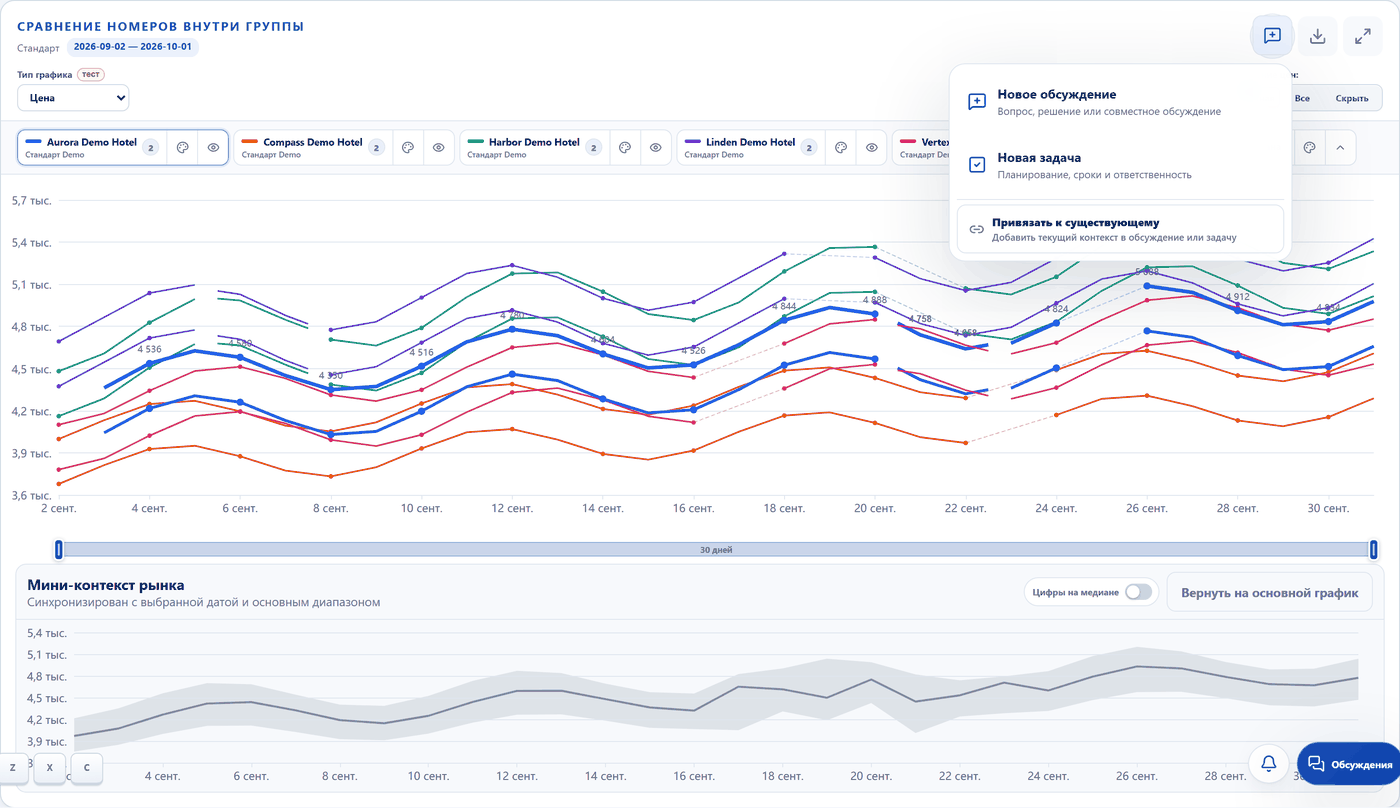Choose 'Привязать к существующему' option
This screenshot has height=808, width=1400.
(1120, 229)
